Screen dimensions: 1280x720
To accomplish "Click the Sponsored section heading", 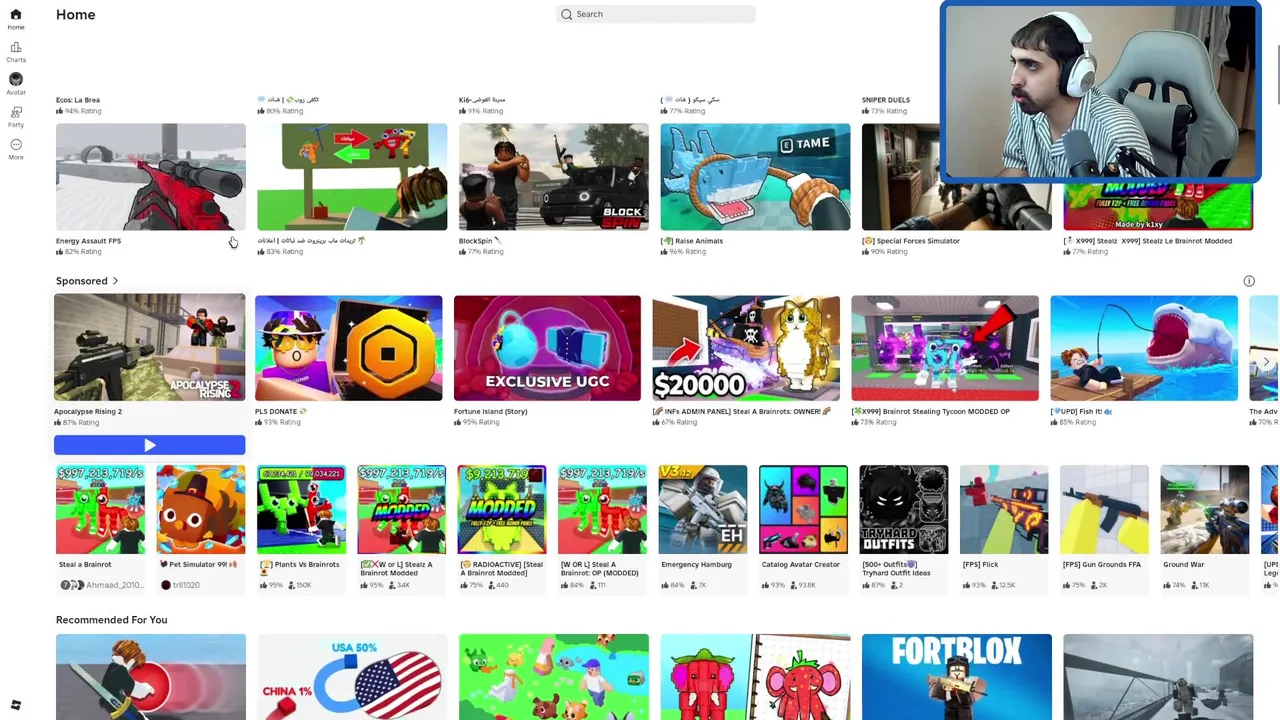I will 82,281.
